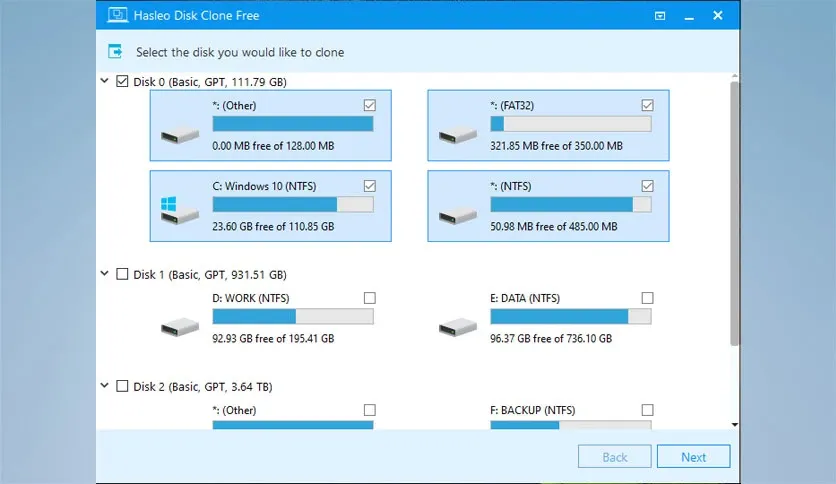This screenshot has width=836, height=484.
Task: Check the Disk 2 checkbox
Action: pos(122,386)
